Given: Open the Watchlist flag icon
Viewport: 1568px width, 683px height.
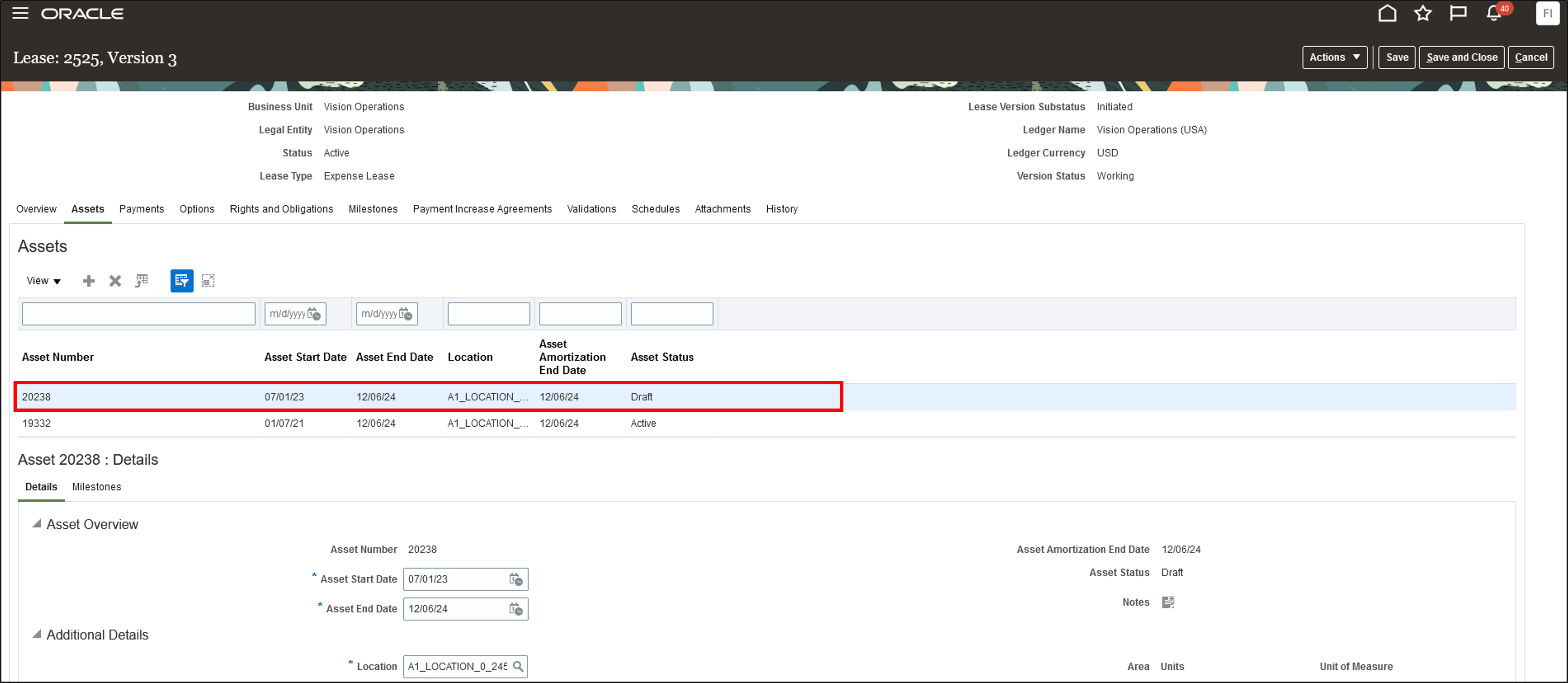Looking at the screenshot, I should [1458, 14].
